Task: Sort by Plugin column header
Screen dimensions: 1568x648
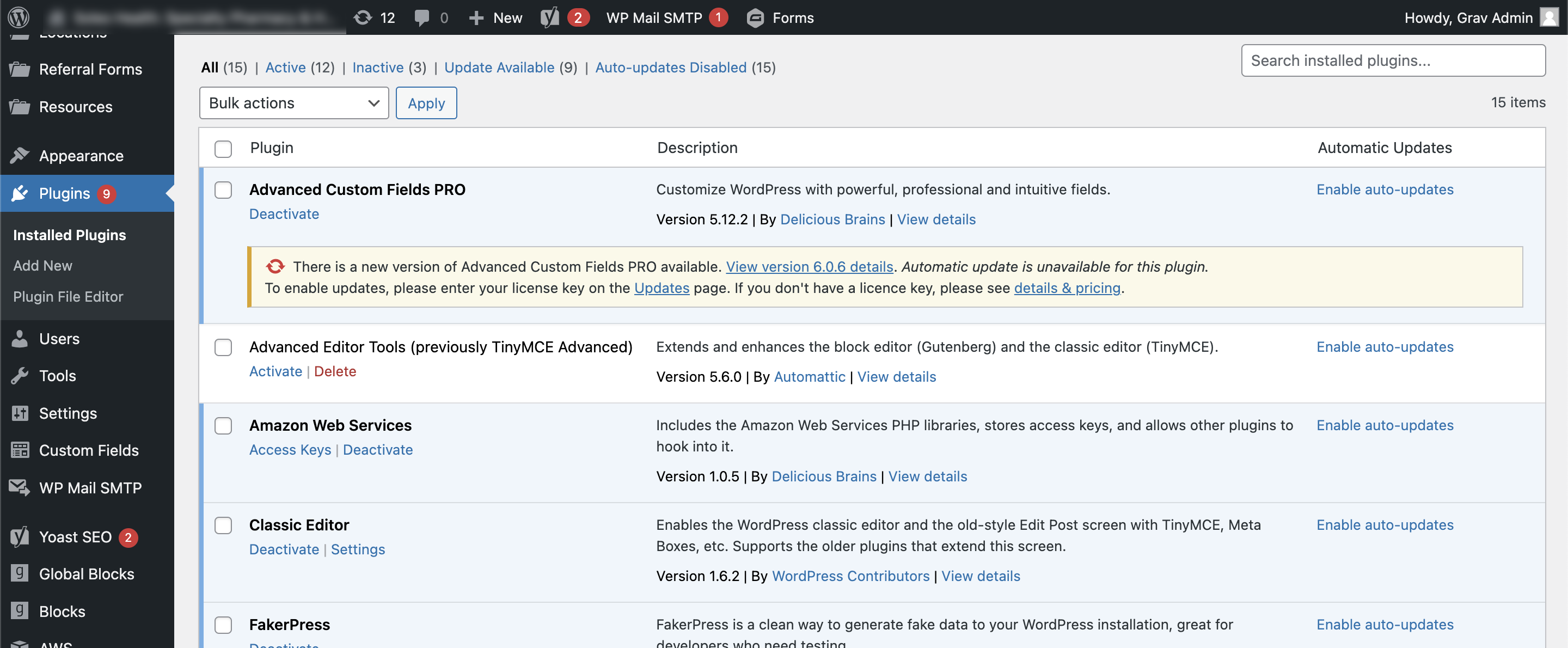Action: point(272,148)
